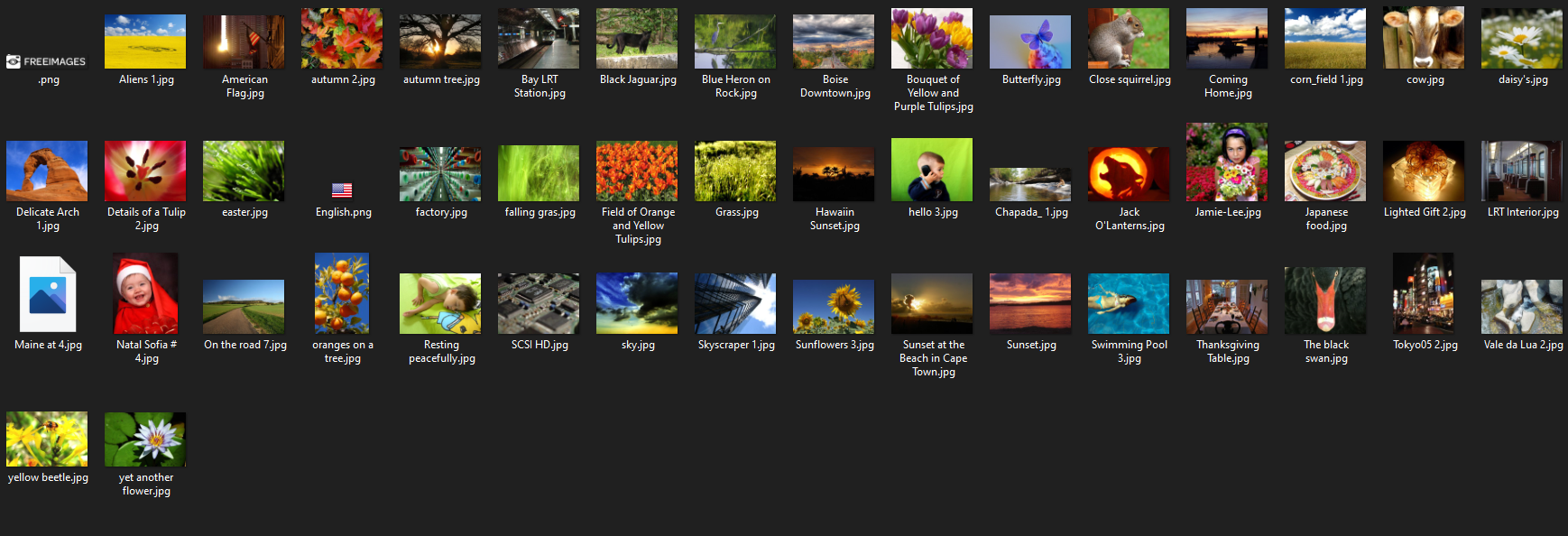
Task: Select Vale da Lua 2.jpg thumbnail
Action: (x=1522, y=307)
